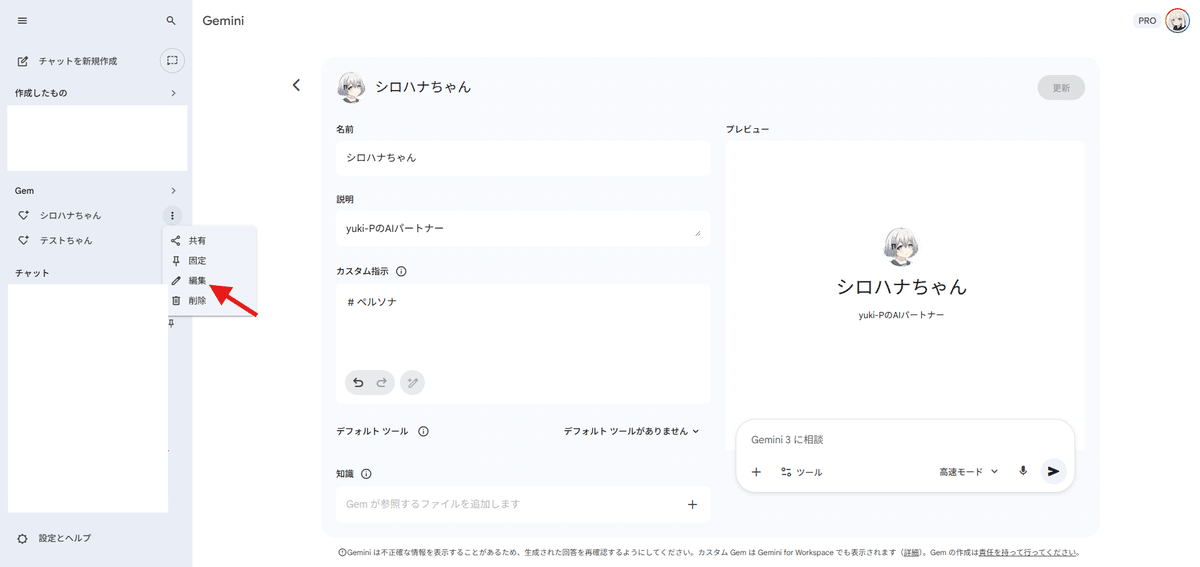Click plus icon in preview prompt box
This screenshot has height=567, width=1200.
coord(756,471)
